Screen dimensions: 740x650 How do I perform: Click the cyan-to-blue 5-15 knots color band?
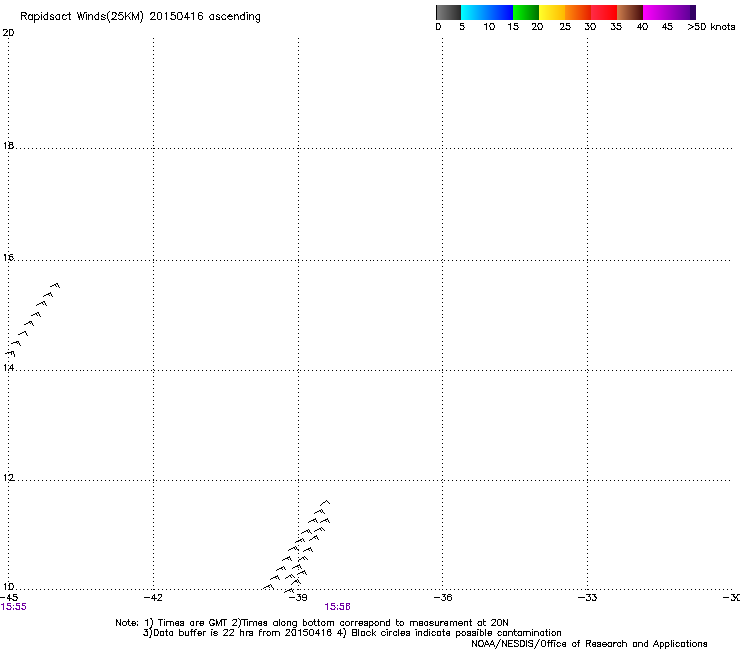(x=487, y=12)
